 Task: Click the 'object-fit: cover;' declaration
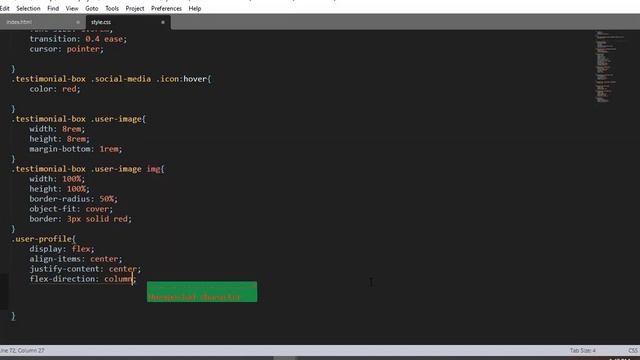click(x=71, y=209)
